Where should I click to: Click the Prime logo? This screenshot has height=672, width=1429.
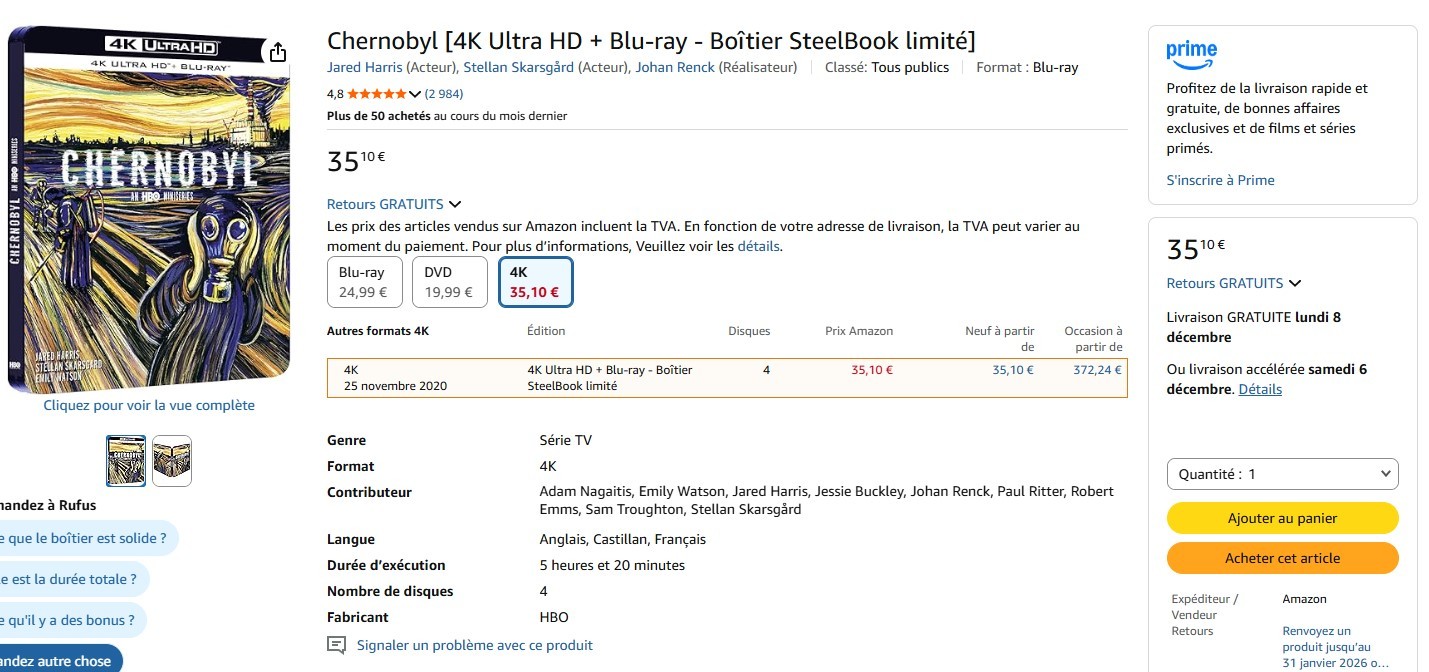1191,54
